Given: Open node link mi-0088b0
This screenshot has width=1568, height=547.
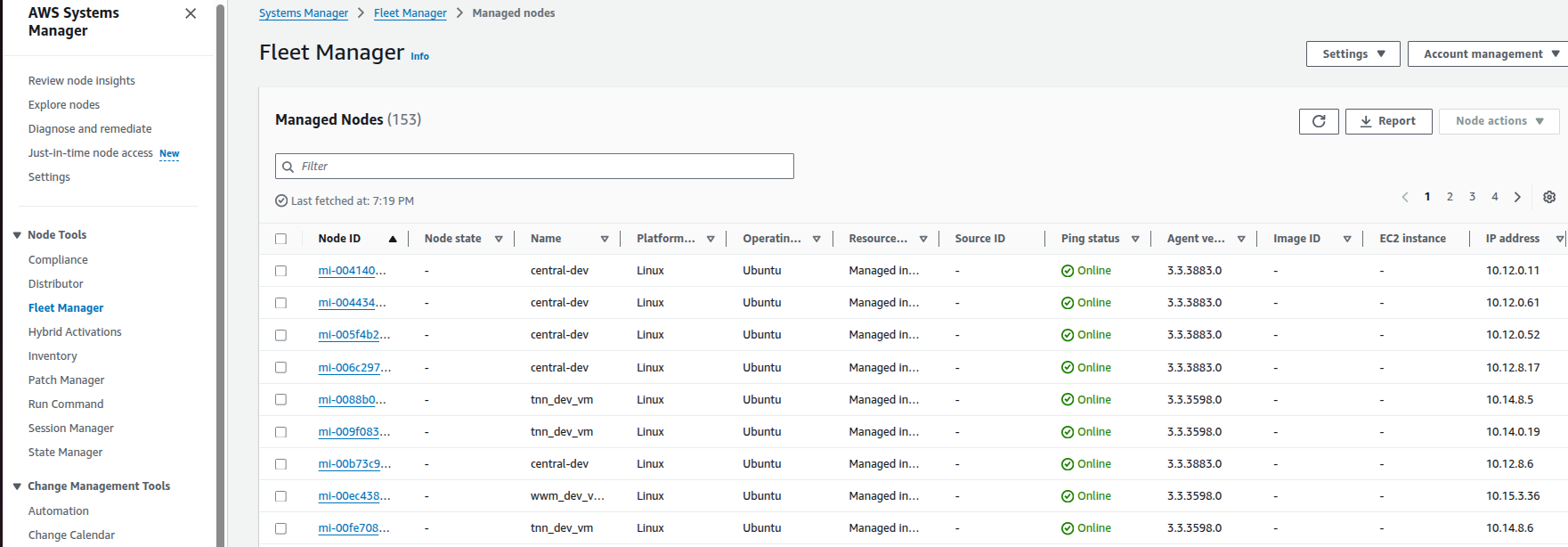Looking at the screenshot, I should pos(352,400).
